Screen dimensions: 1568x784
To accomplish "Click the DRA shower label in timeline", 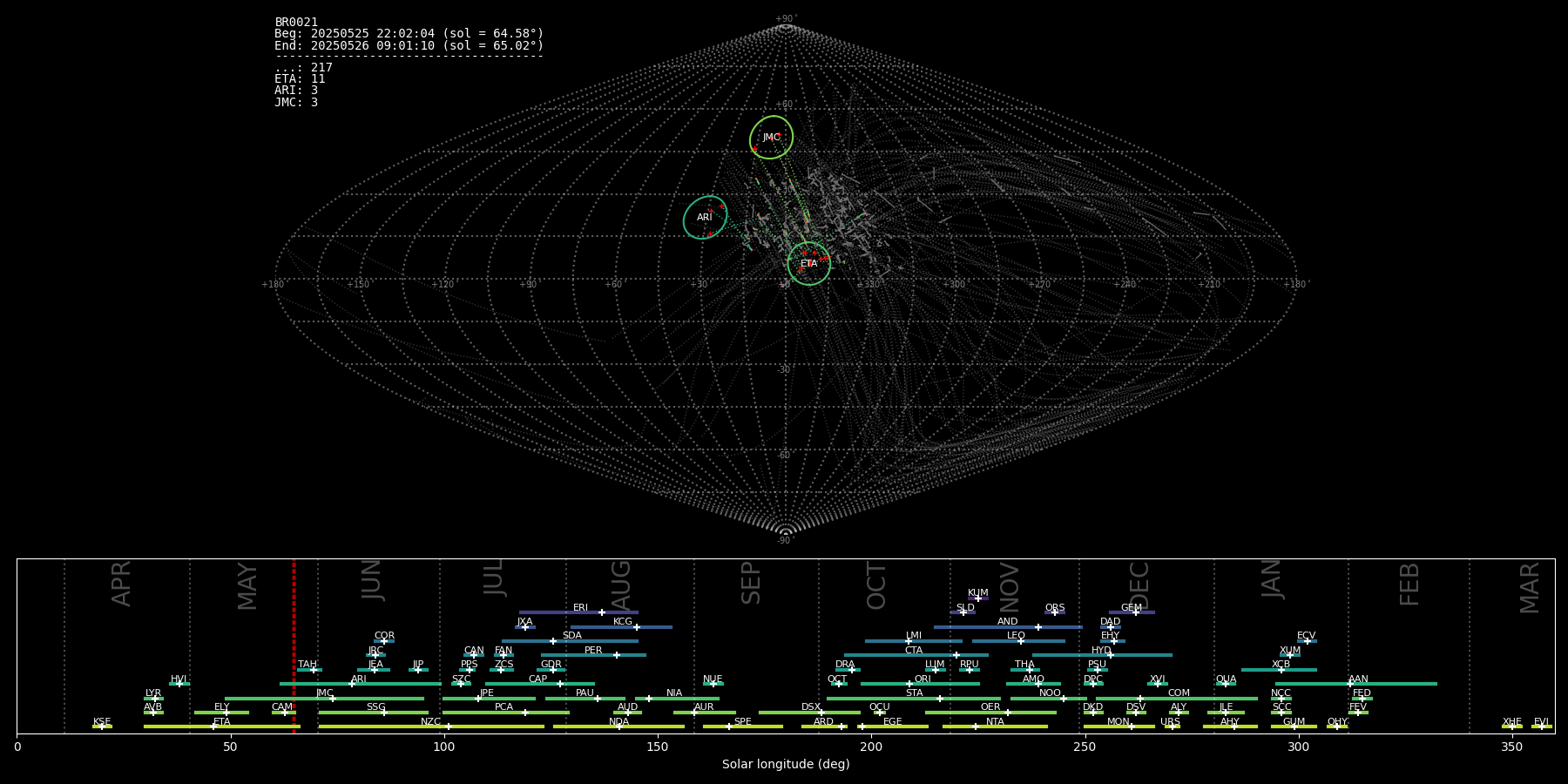I will pyautogui.click(x=845, y=665).
